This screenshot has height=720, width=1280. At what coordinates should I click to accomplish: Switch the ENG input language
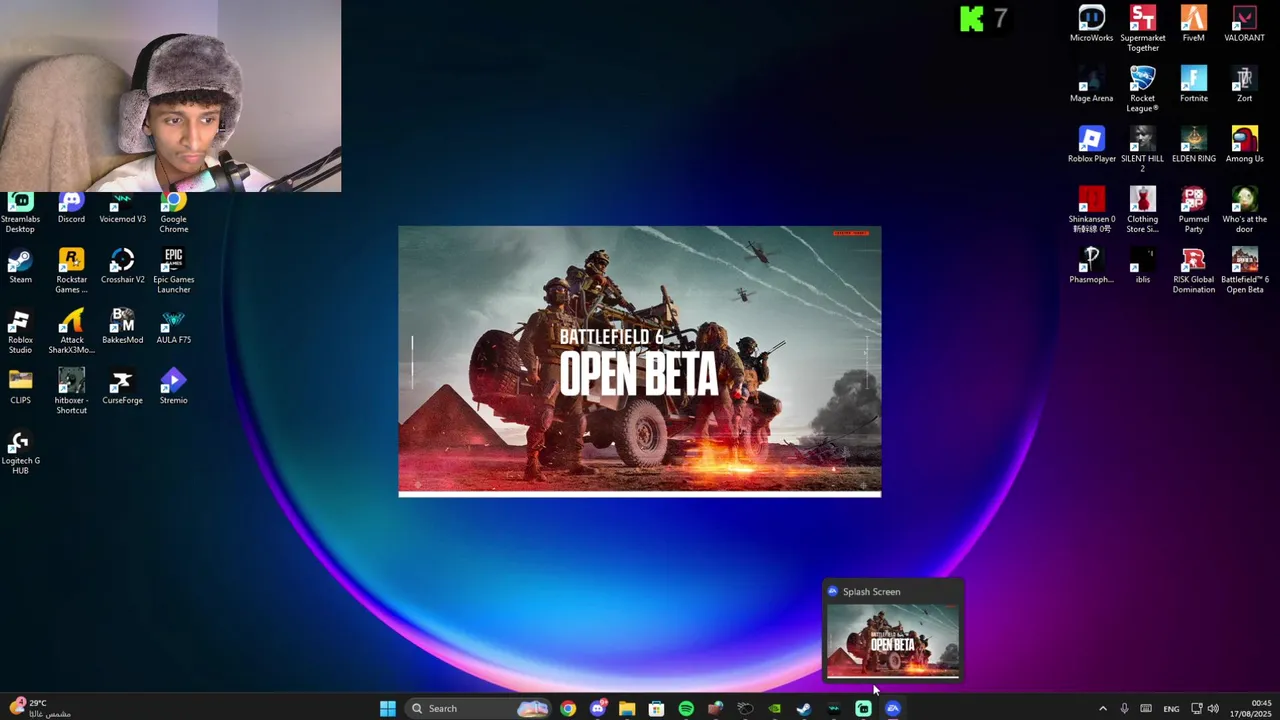[x=1171, y=708]
